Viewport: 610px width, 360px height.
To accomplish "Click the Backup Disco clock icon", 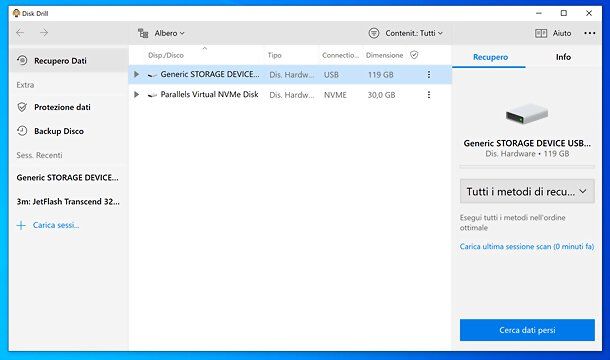I will click(x=22, y=131).
